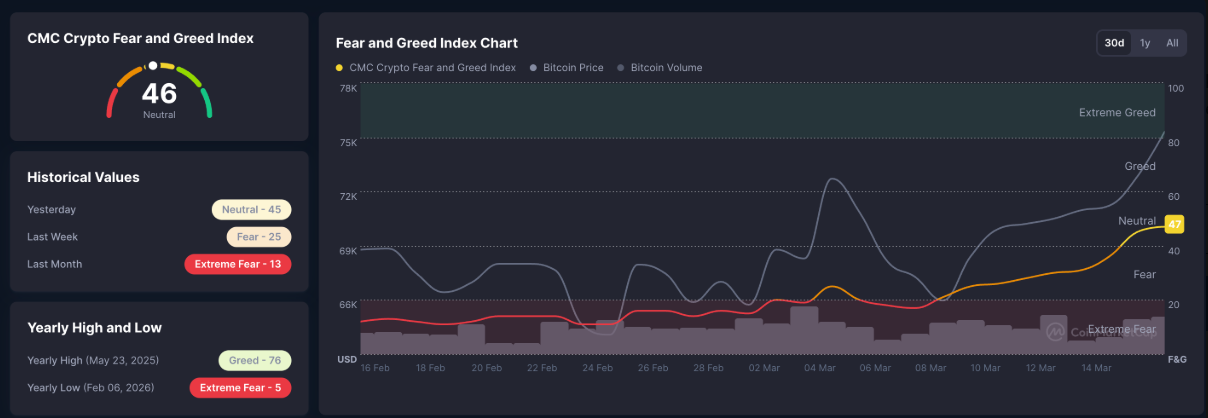1208x418 pixels.
Task: Click the Fear and Greed Index Chart title
Action: click(426, 43)
